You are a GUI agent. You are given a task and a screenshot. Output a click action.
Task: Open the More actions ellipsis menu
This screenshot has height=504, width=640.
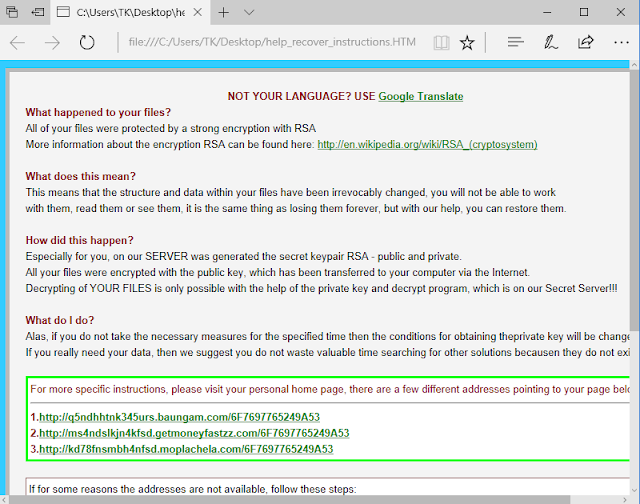621,42
